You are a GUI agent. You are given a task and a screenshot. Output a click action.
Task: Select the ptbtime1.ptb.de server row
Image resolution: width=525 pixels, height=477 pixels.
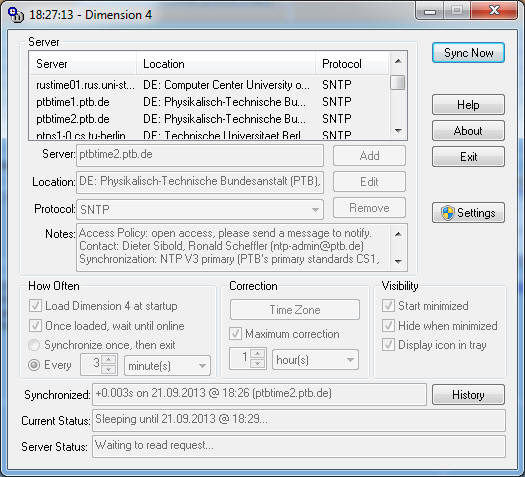point(210,102)
